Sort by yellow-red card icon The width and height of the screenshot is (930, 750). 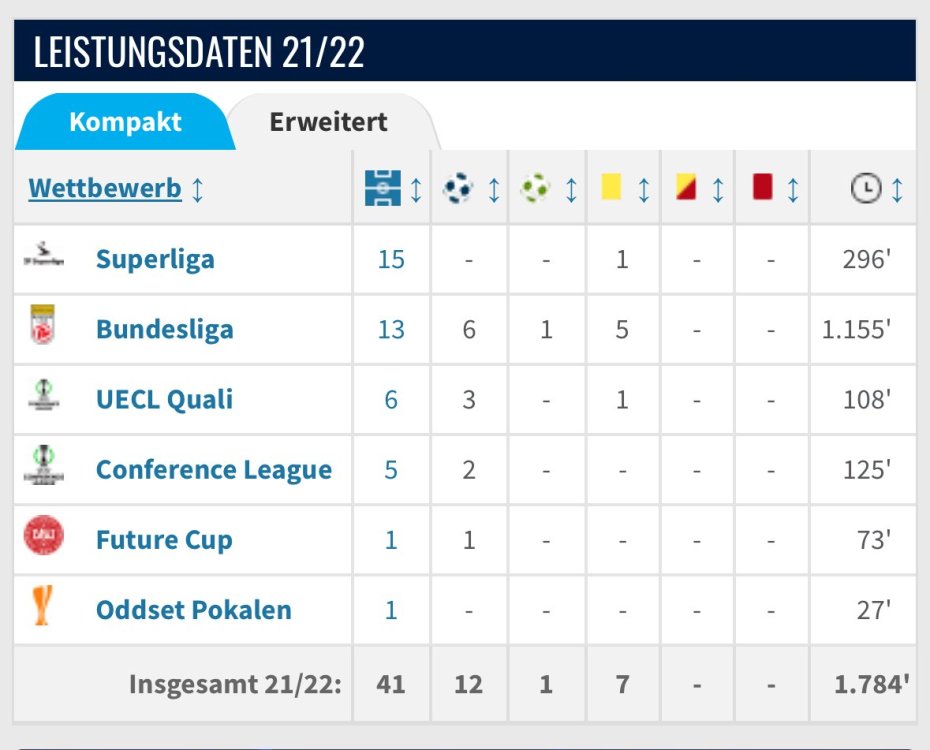coord(686,188)
